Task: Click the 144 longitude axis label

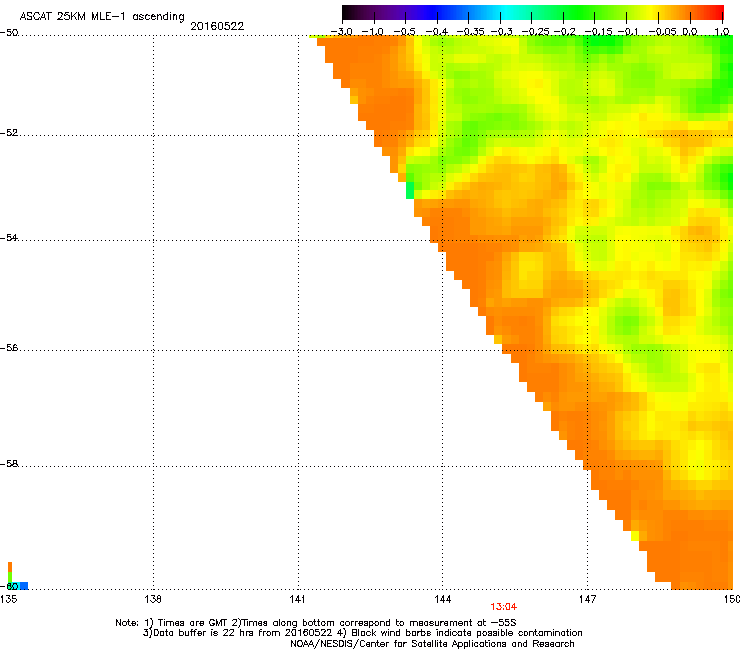Action: pos(442,599)
